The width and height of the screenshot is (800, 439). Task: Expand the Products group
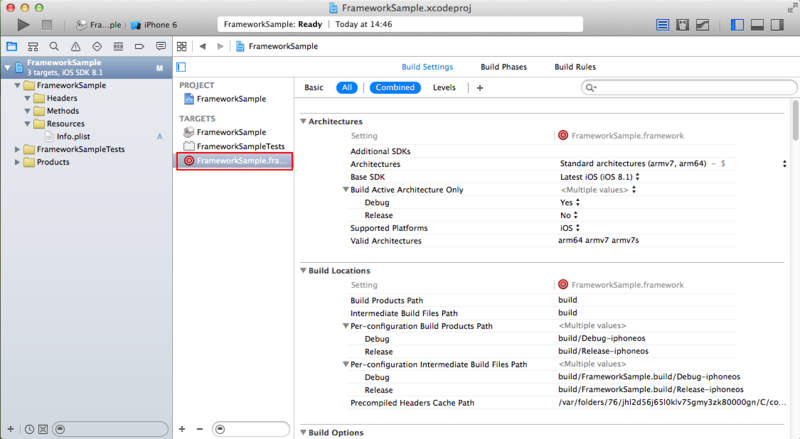[17, 162]
